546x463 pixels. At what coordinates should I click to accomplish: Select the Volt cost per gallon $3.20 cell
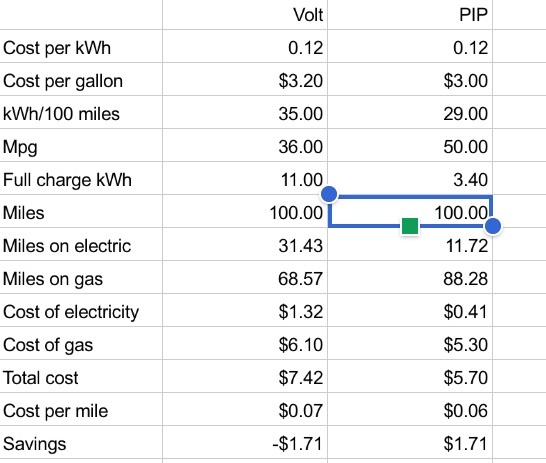coord(245,79)
